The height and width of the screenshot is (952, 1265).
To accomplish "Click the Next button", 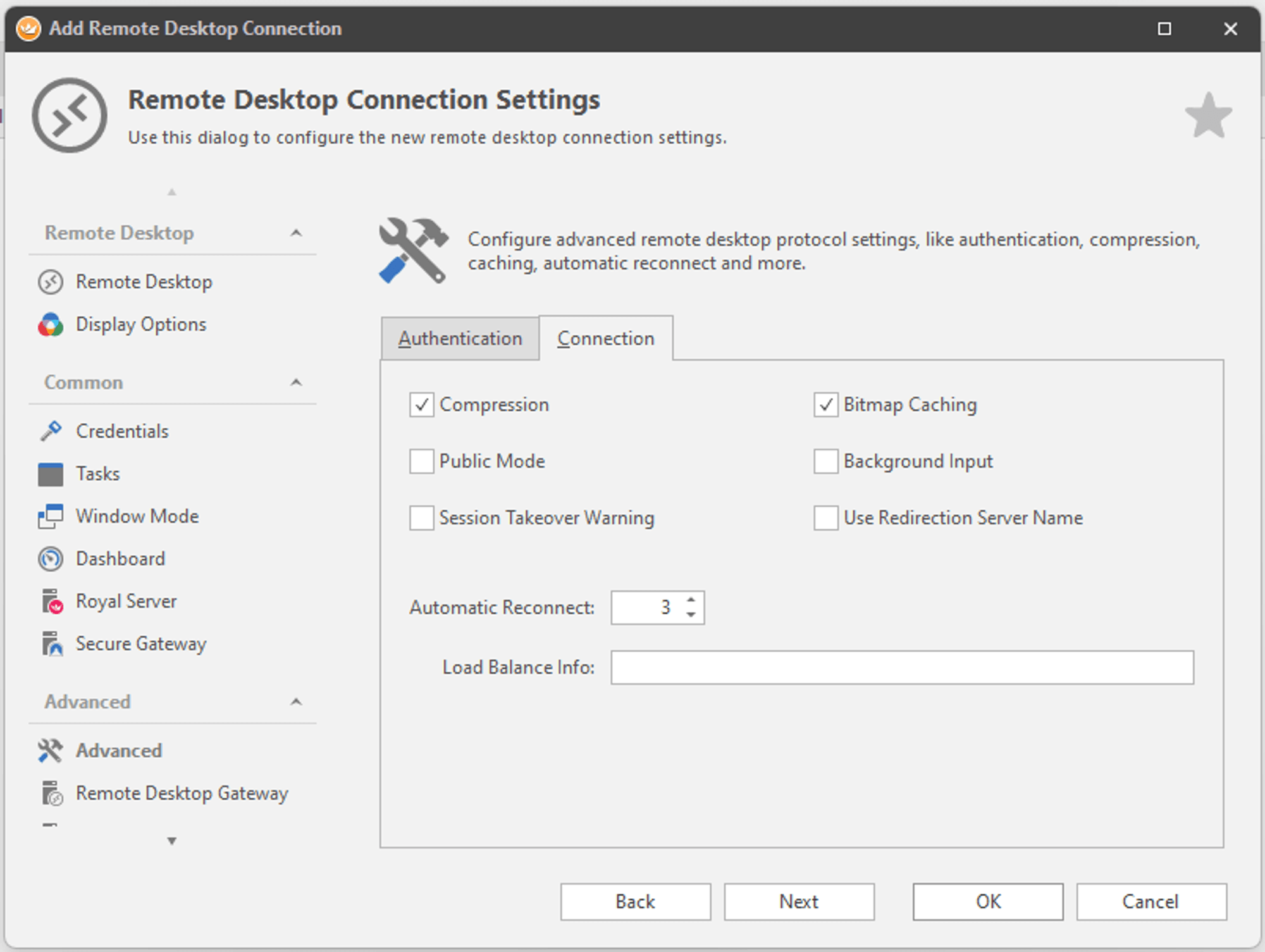I will tap(799, 901).
